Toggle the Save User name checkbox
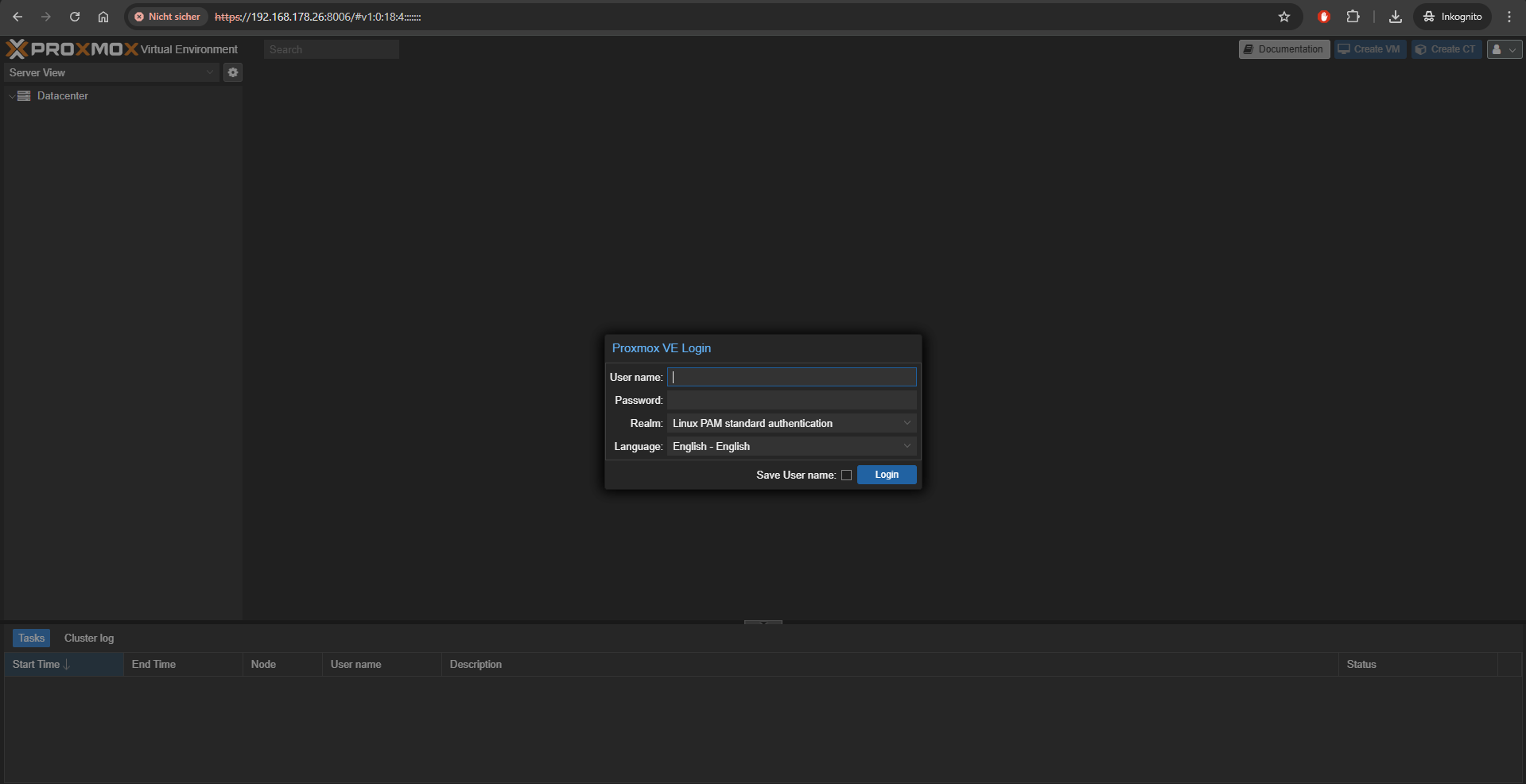1526x784 pixels. (846, 475)
